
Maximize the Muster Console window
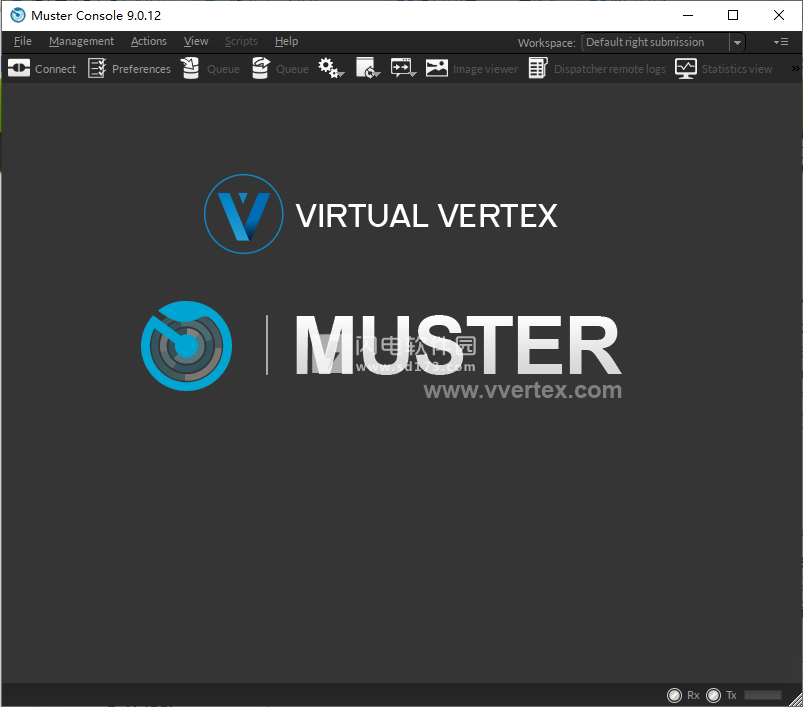coord(733,15)
